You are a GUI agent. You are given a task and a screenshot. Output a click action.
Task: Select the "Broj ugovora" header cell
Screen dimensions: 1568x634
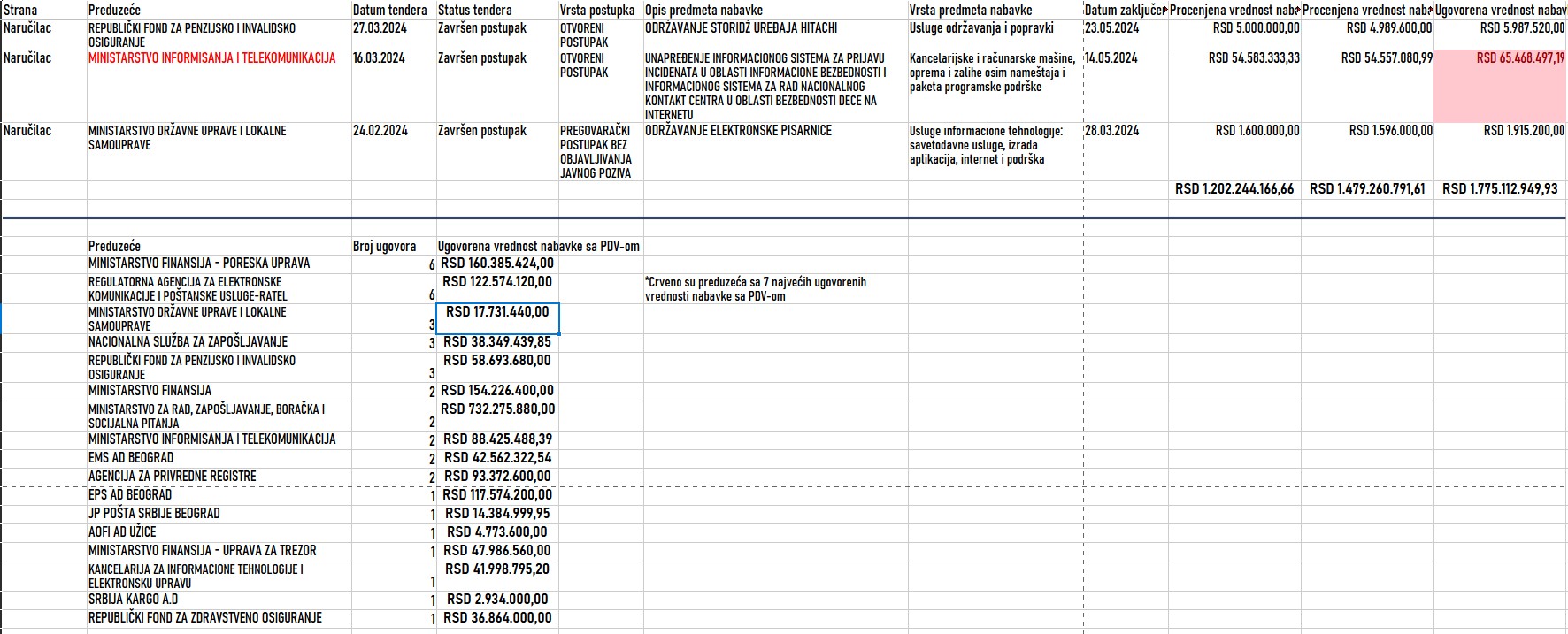384,246
